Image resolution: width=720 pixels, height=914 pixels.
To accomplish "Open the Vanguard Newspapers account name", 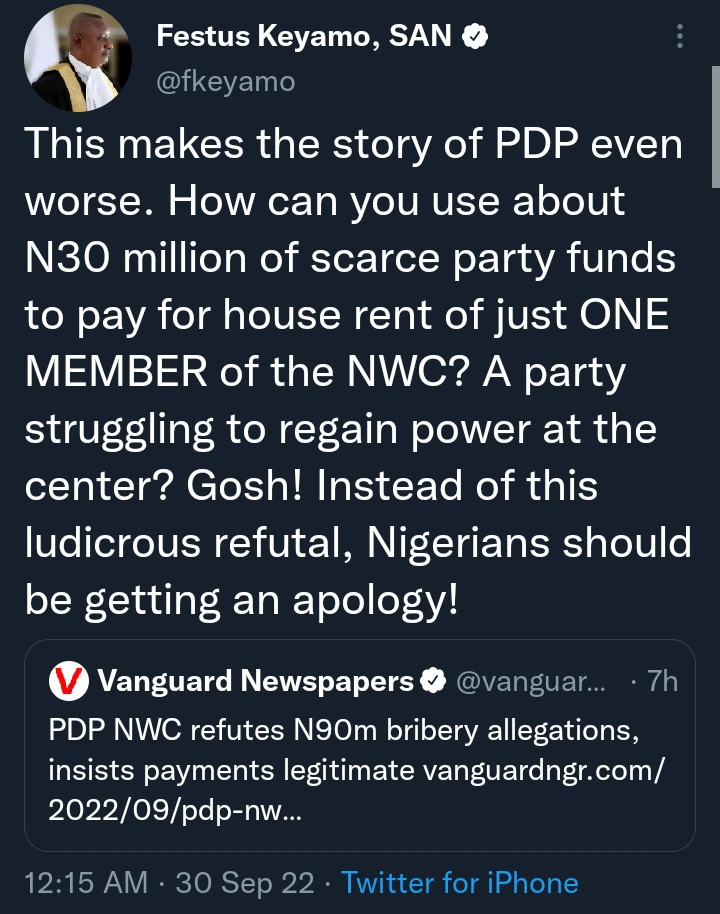I will click(256, 682).
